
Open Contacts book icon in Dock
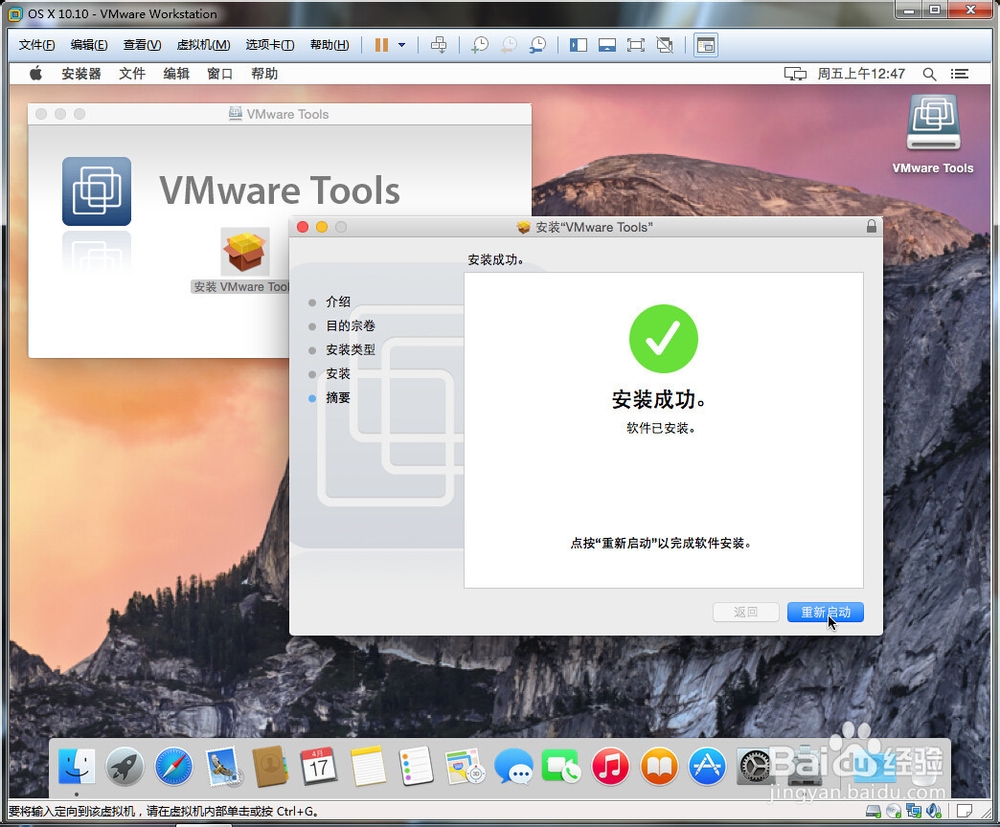click(x=270, y=766)
